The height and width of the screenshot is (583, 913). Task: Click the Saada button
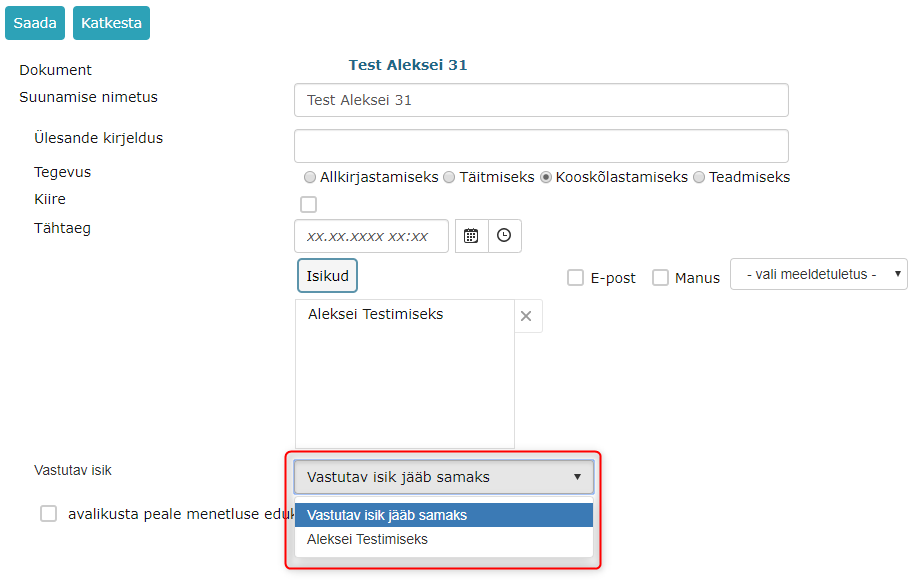point(35,23)
